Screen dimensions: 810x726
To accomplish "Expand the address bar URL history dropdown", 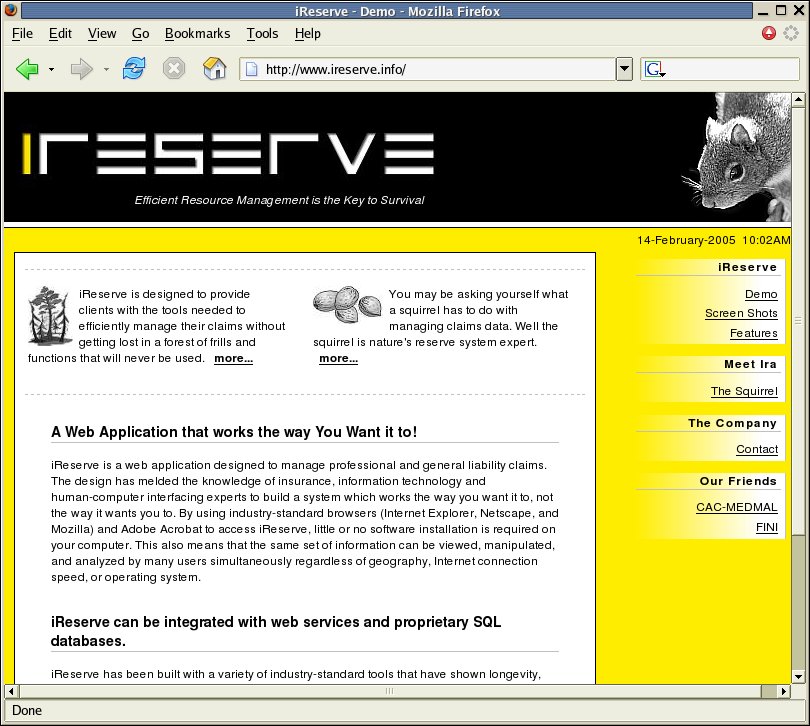I will click(625, 69).
